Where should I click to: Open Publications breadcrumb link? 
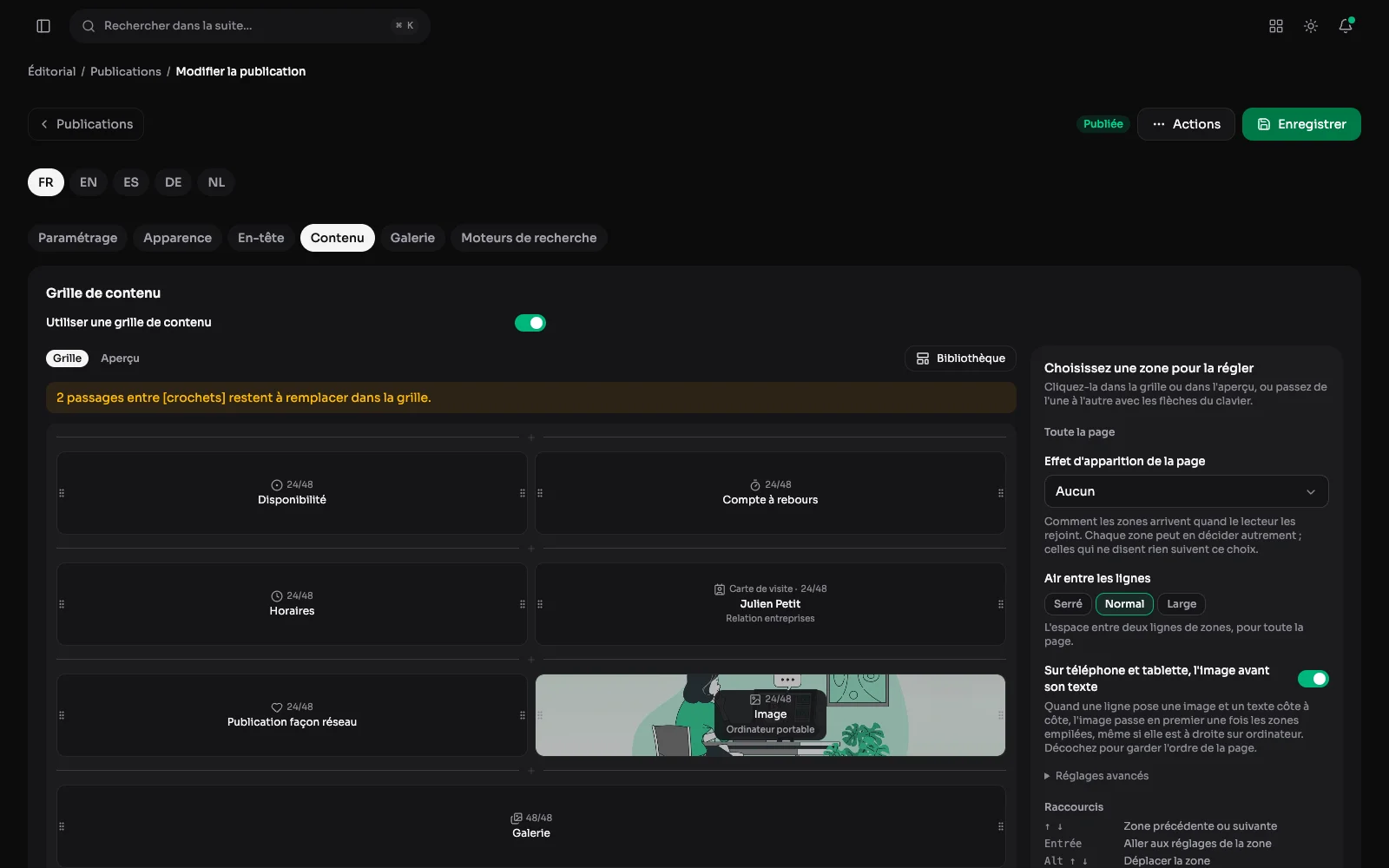tap(126, 71)
